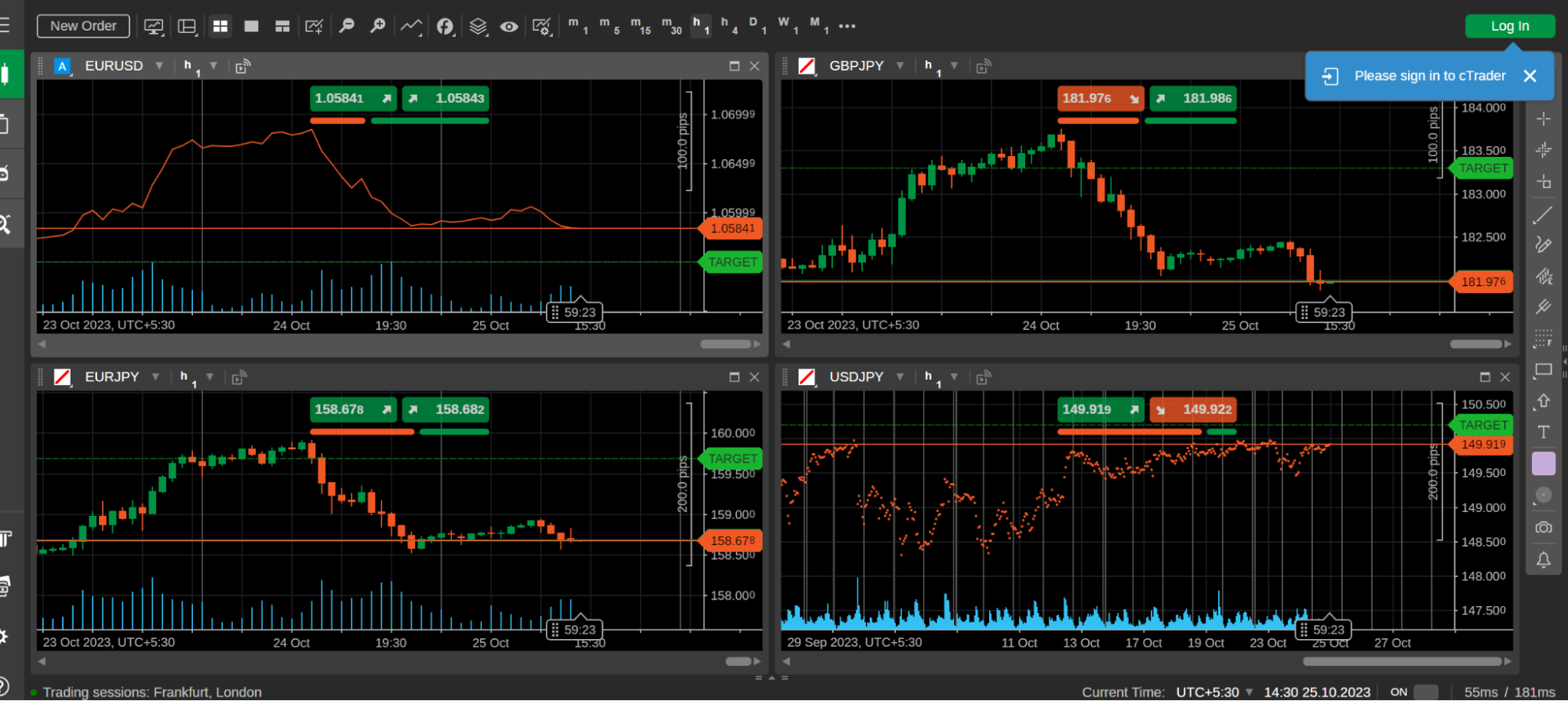Select m5 timeframe
1568x701 pixels.
coord(609,25)
